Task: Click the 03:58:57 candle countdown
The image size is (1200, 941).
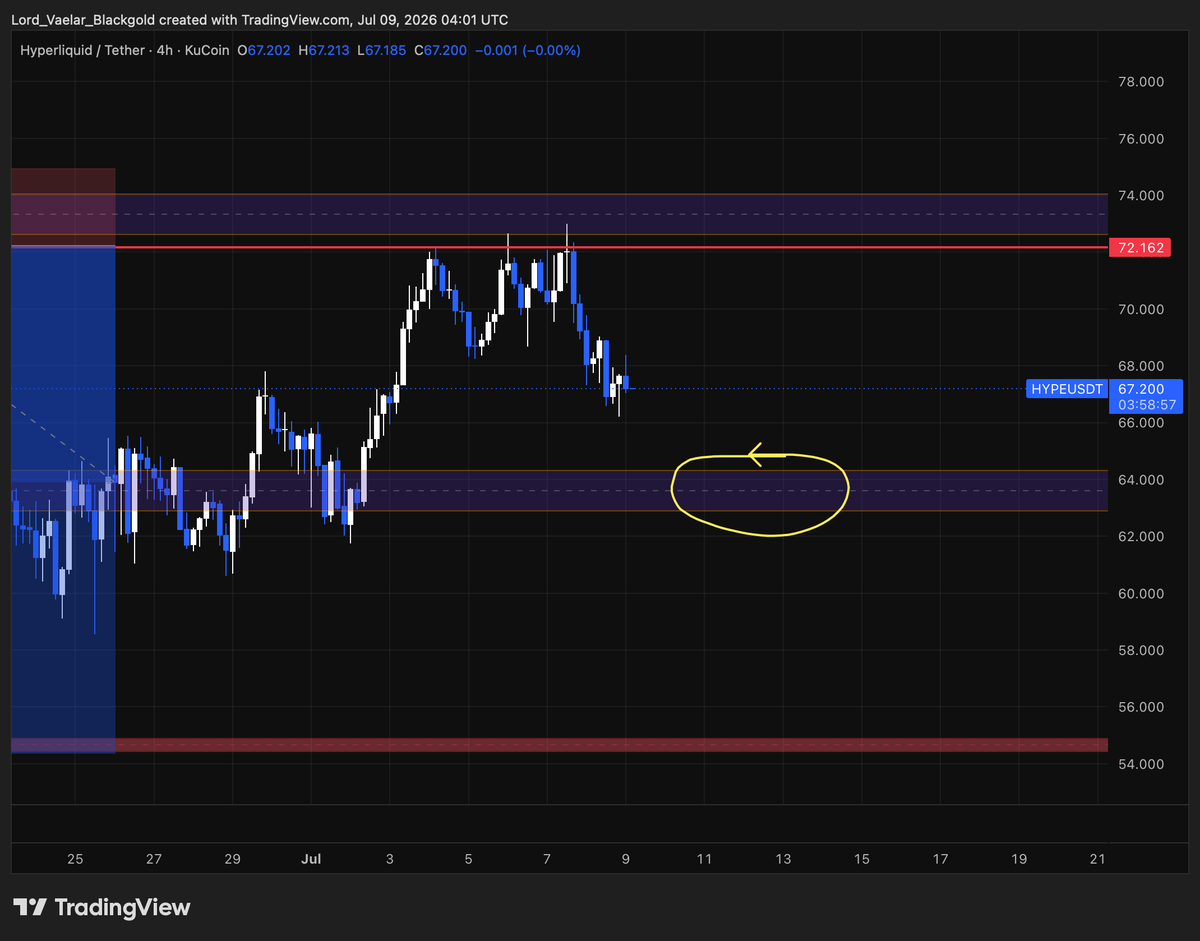Action: [x=1145, y=405]
